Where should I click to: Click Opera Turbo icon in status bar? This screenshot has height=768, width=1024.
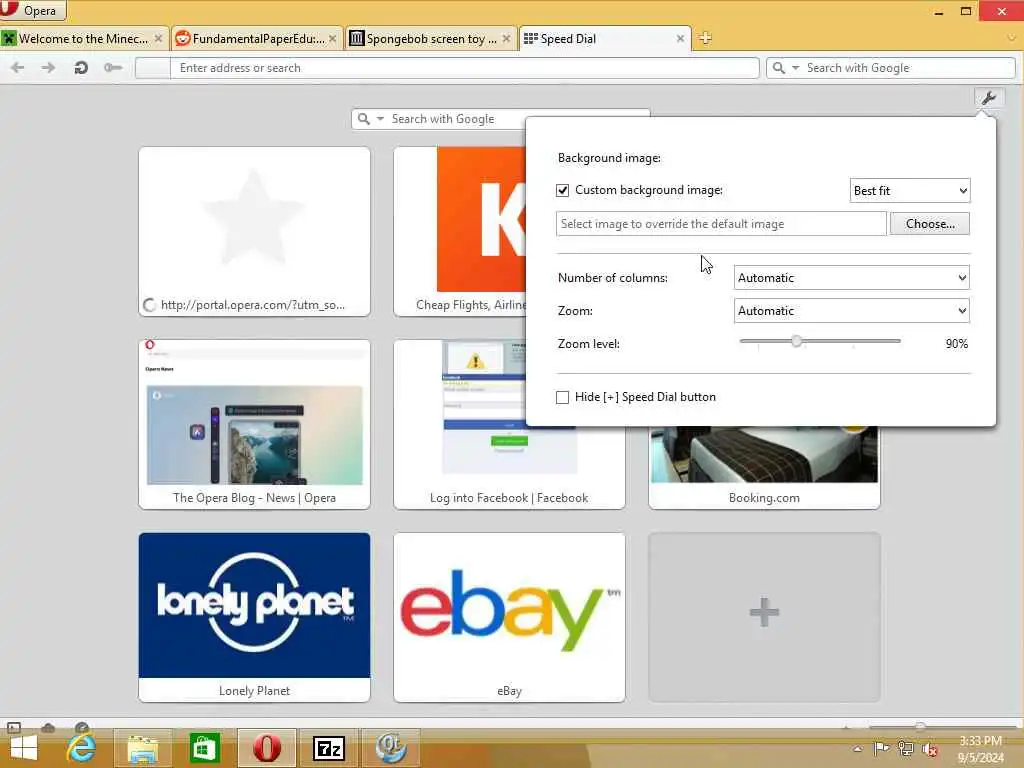click(x=82, y=727)
